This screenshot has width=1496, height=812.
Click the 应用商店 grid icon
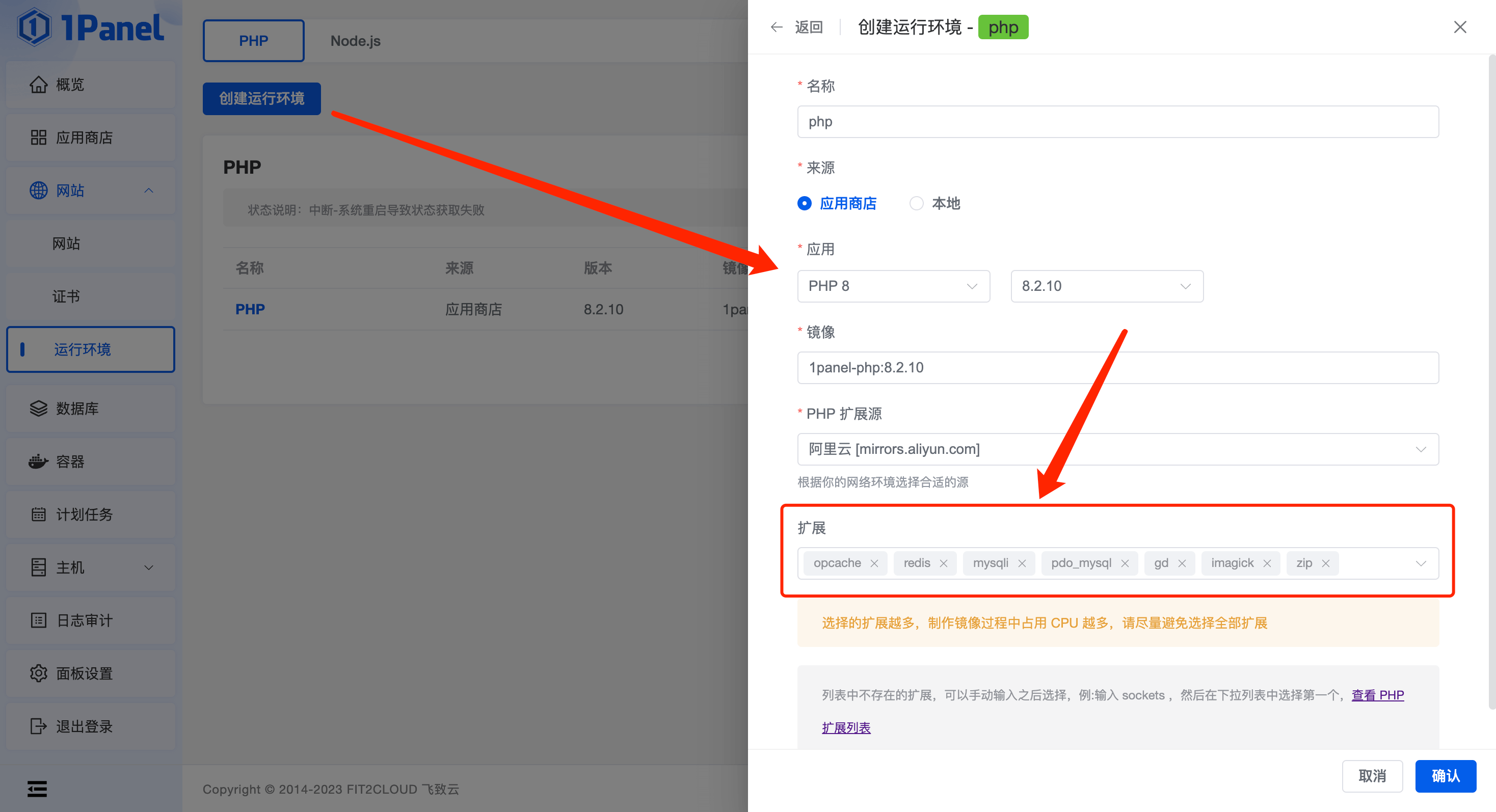pyautogui.click(x=38, y=138)
